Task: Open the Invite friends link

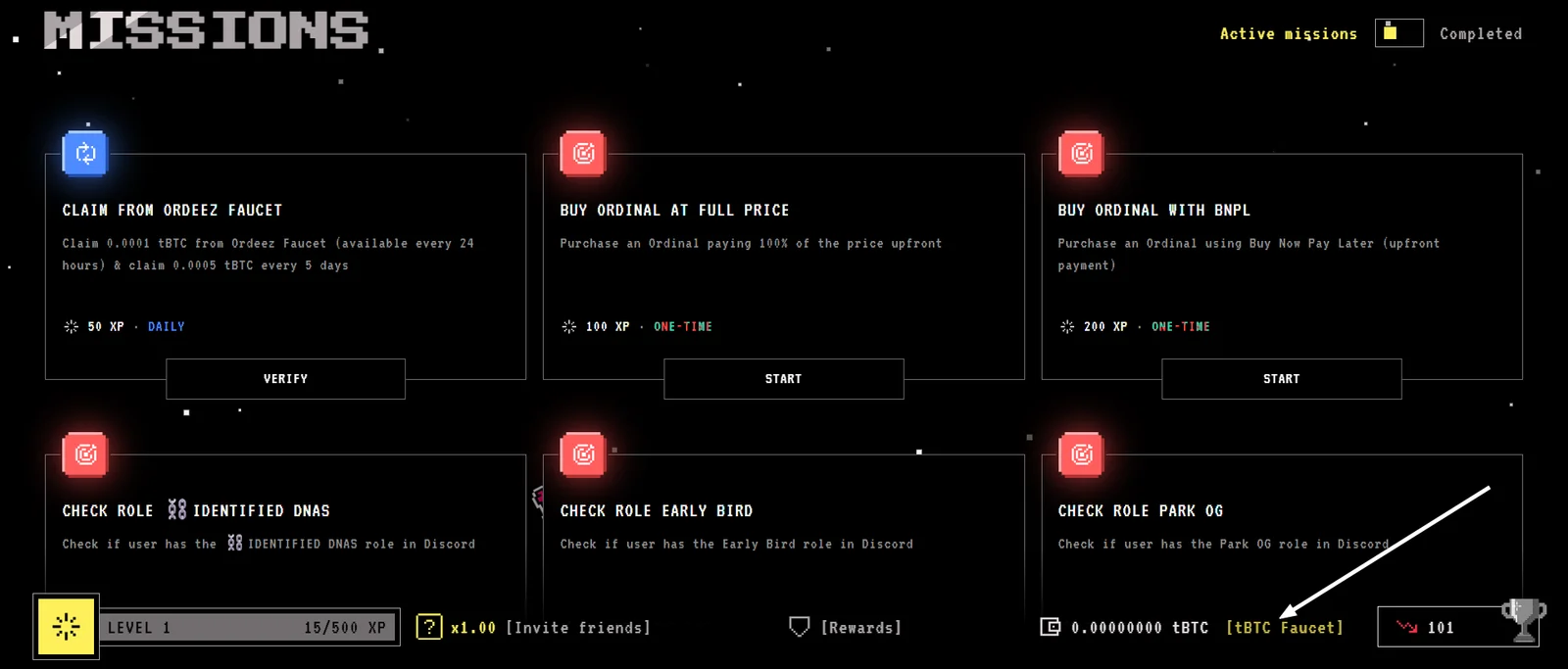Action: point(578,628)
